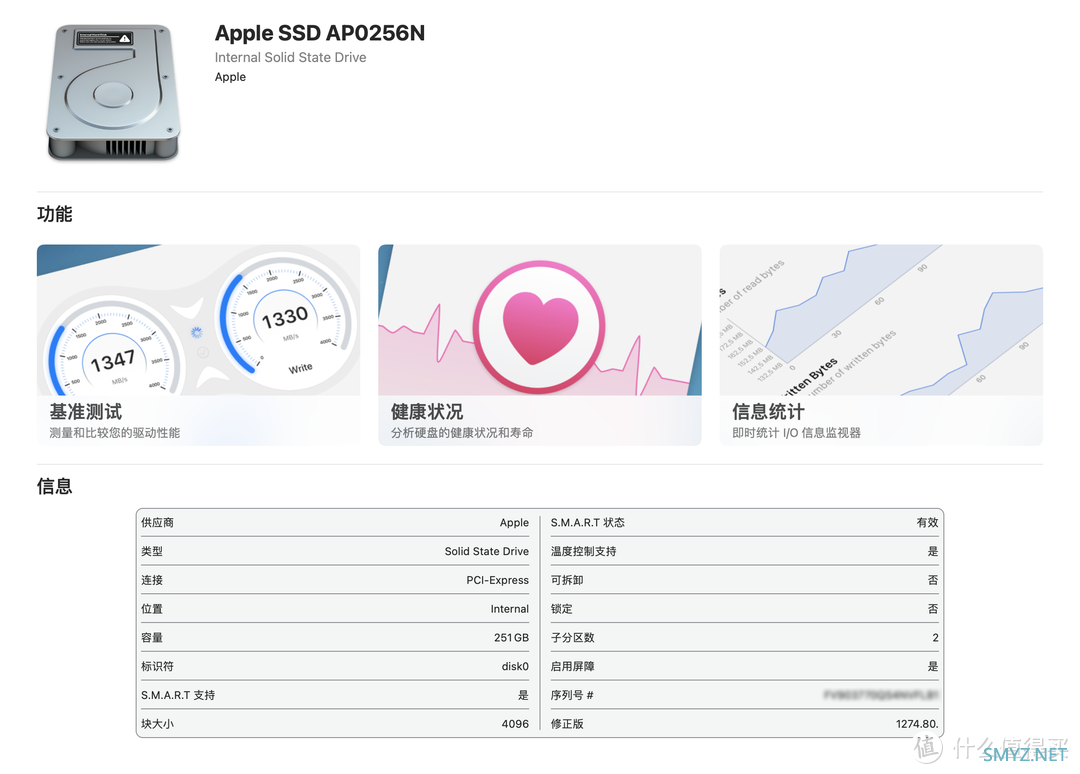Select the 类型 value Solid State Drive

click(487, 552)
